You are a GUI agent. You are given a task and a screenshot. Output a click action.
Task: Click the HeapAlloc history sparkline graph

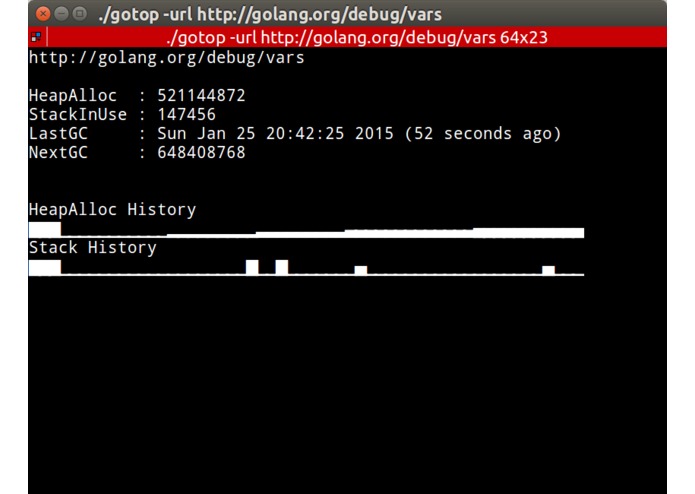pos(306,230)
